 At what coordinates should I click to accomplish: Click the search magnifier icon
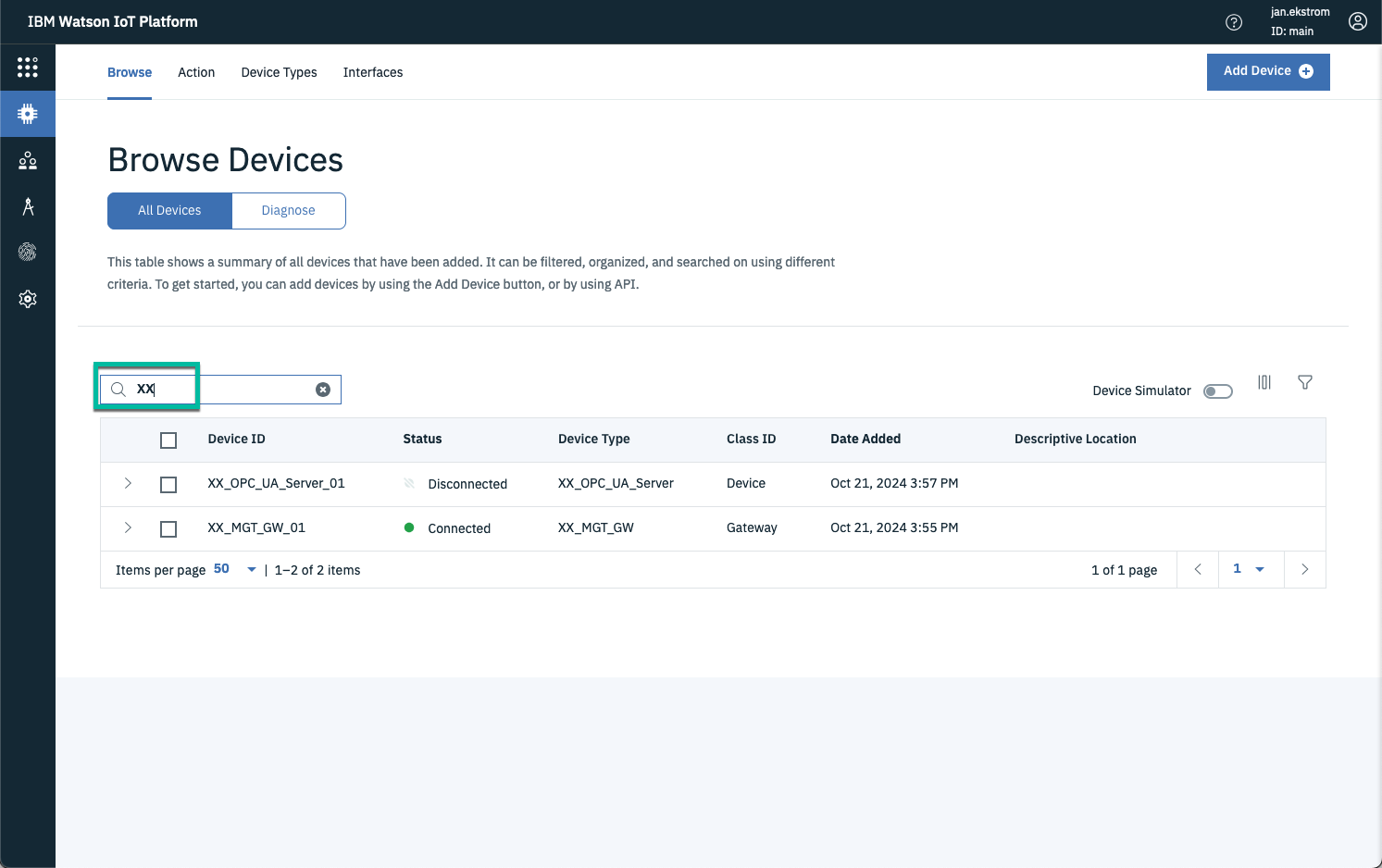coord(118,390)
